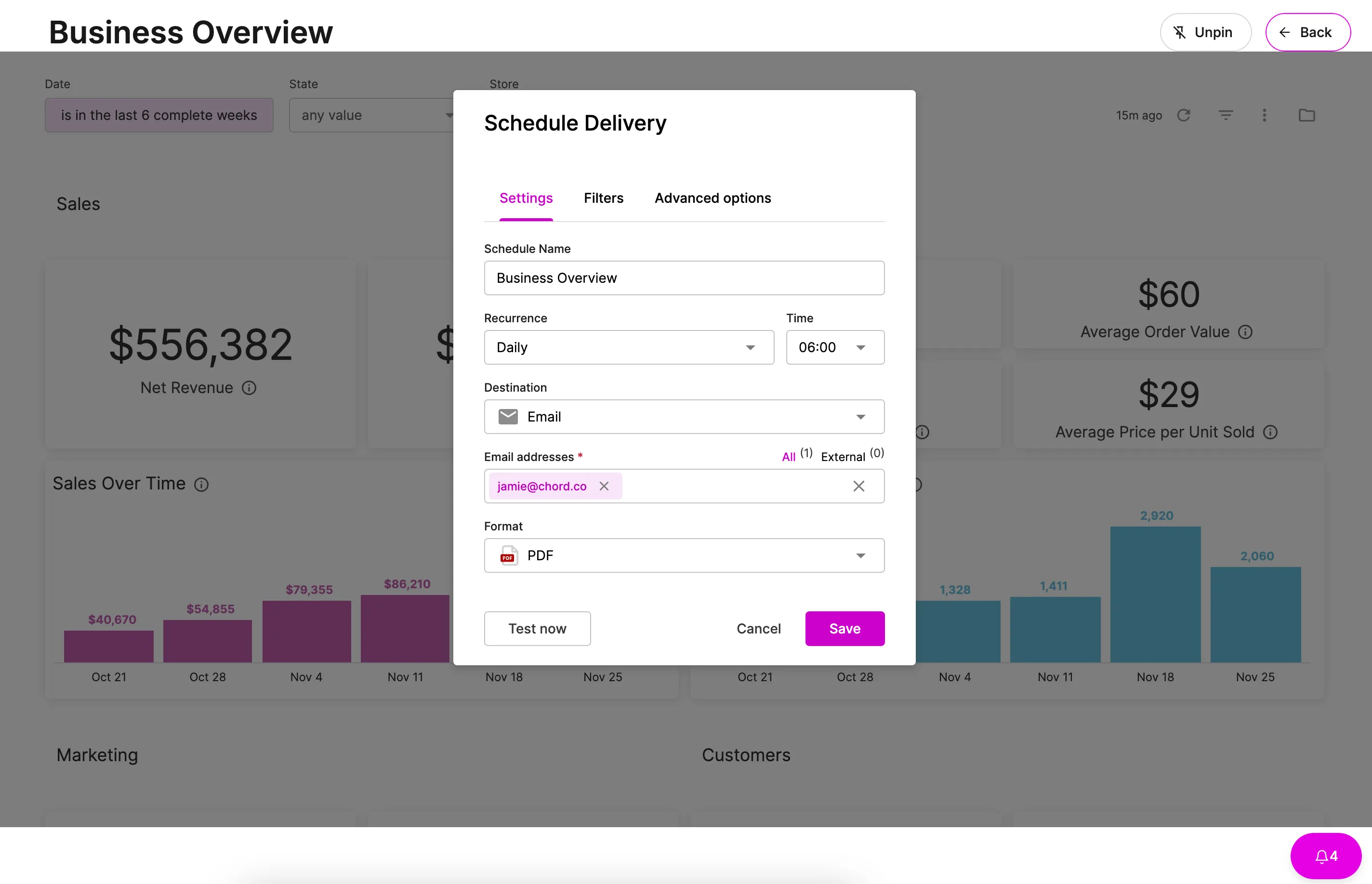Open the Format PDF dropdown

[x=684, y=555]
